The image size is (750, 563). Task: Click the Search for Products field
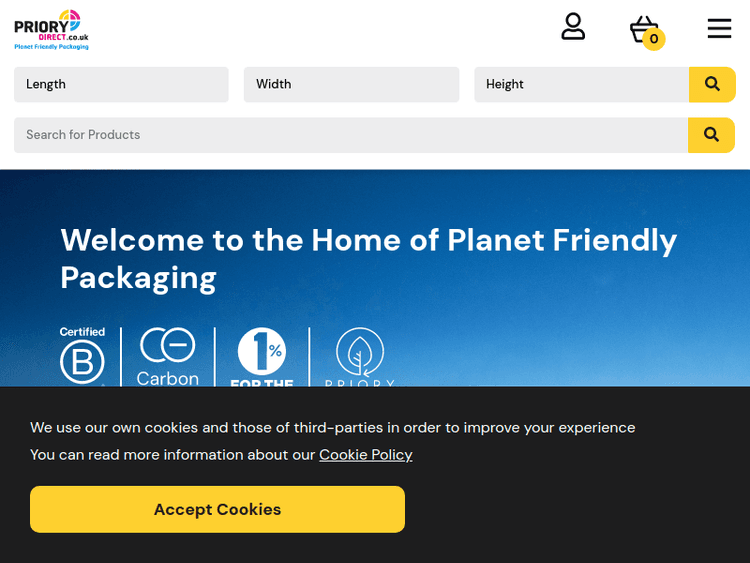[351, 135]
